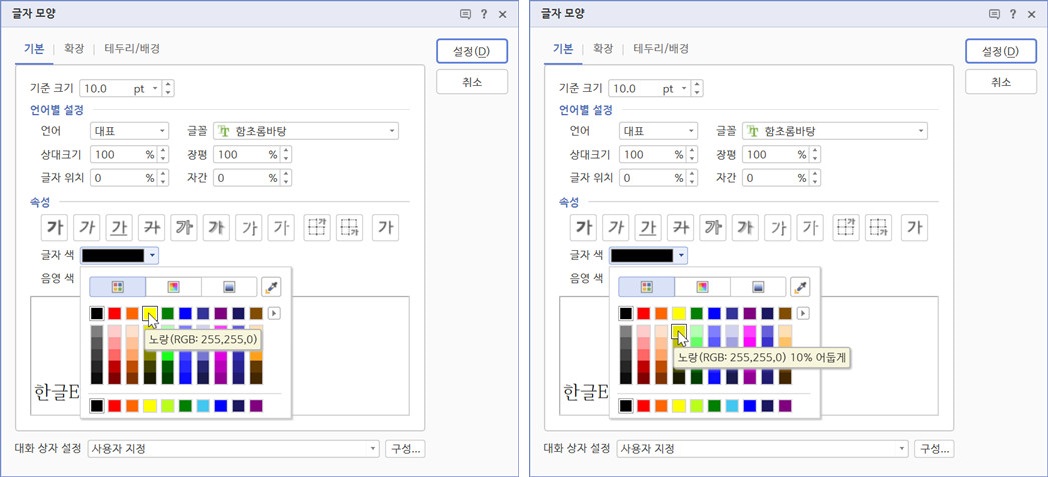1048x477 pixels.
Task: Click 설정(D) button in right dialog
Action: 1001,51
